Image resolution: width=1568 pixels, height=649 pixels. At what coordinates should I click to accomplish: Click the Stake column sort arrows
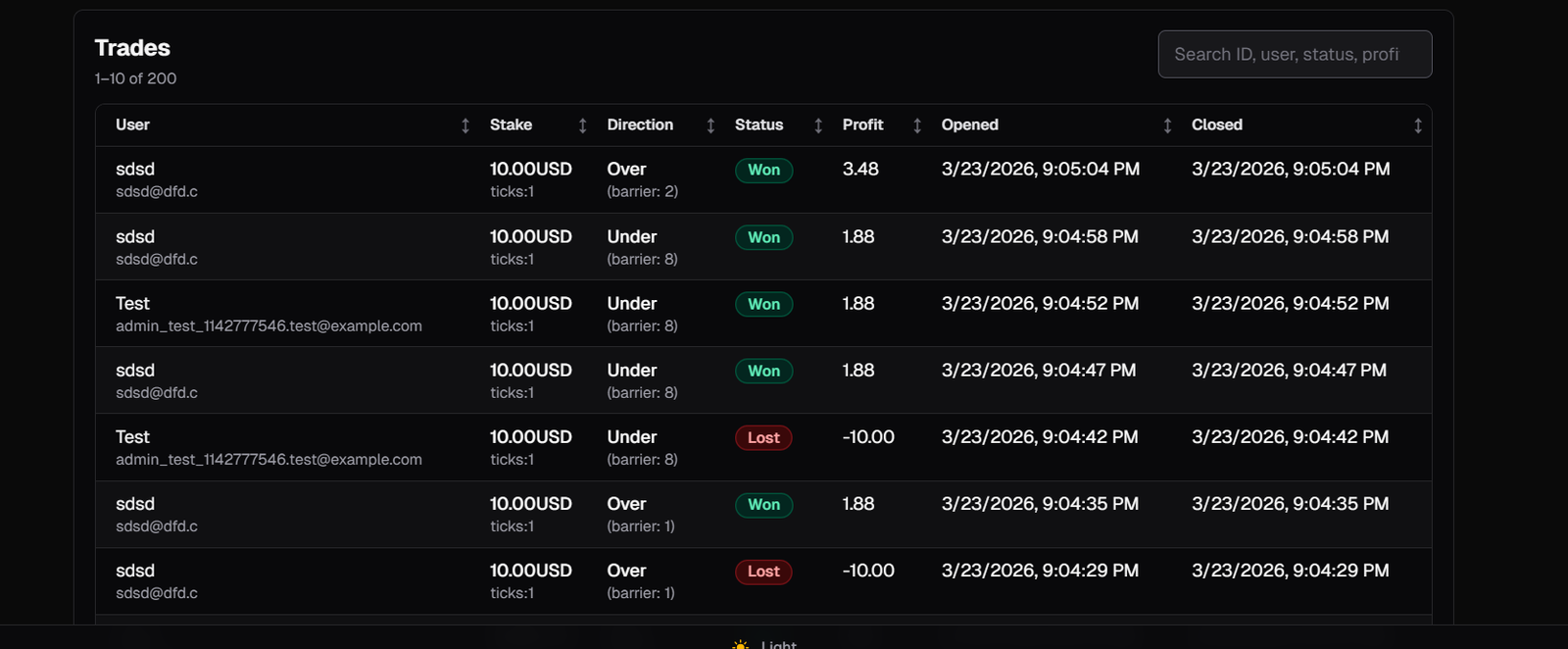pos(582,125)
